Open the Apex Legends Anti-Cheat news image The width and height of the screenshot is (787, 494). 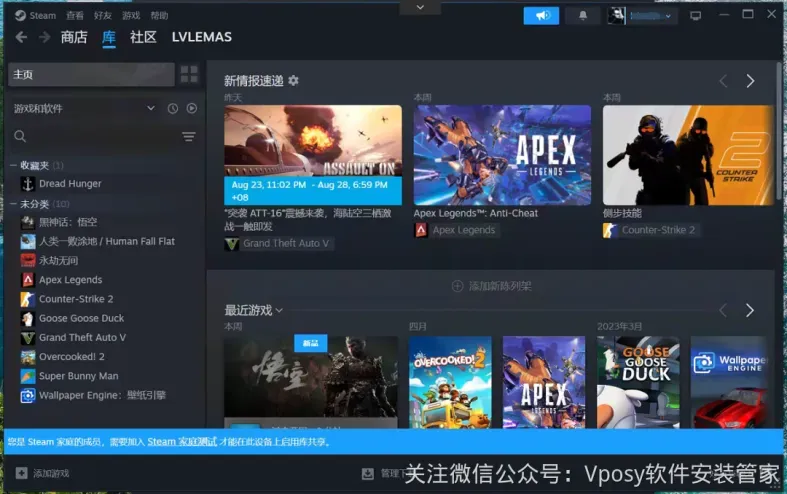(502, 155)
